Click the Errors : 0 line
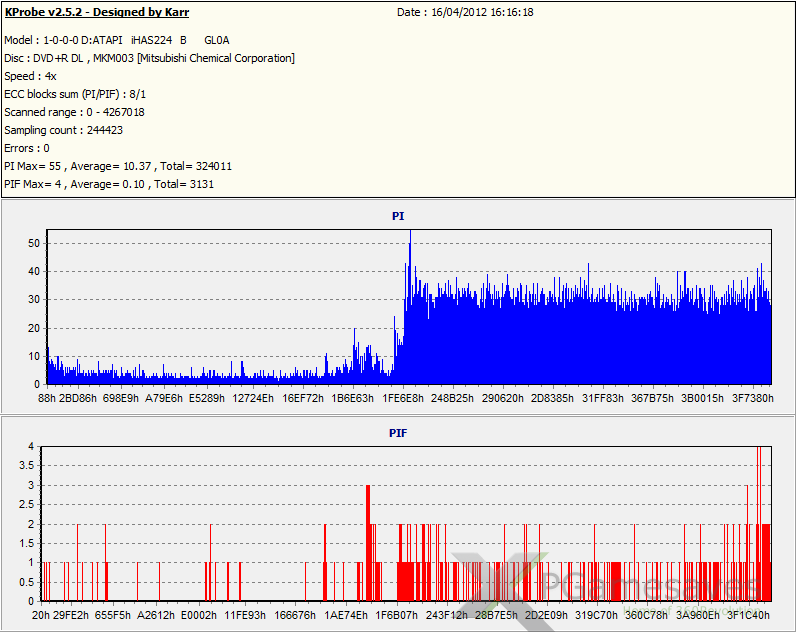The width and height of the screenshot is (796, 632). click(x=27, y=148)
